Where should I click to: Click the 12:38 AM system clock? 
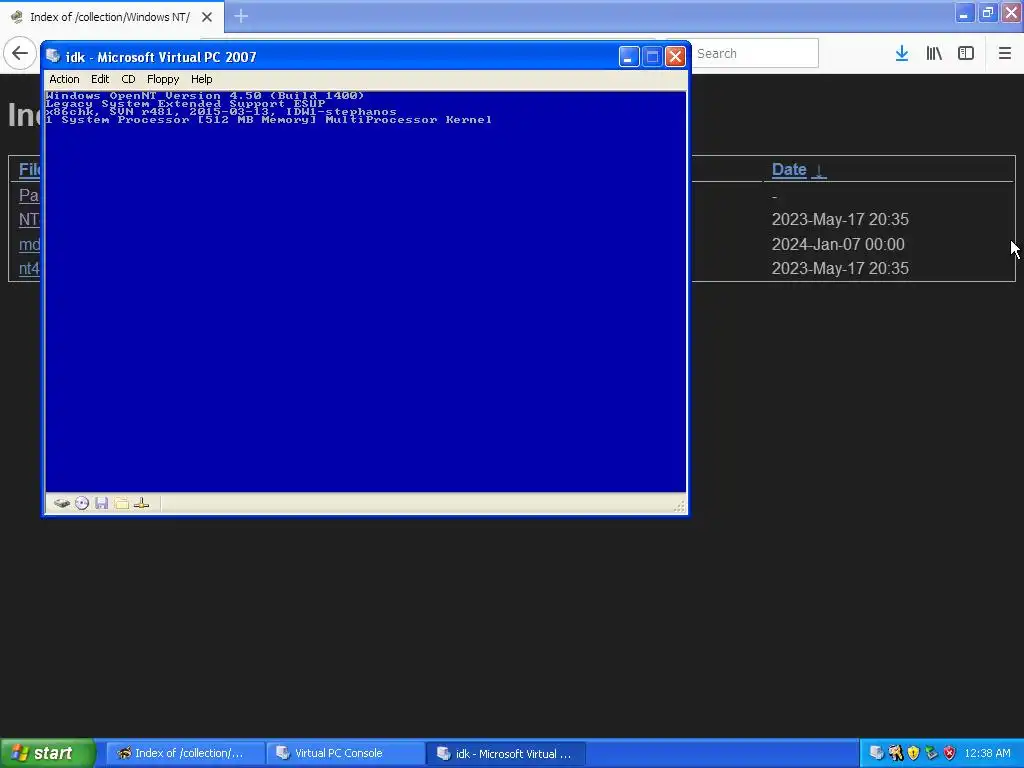(x=987, y=753)
